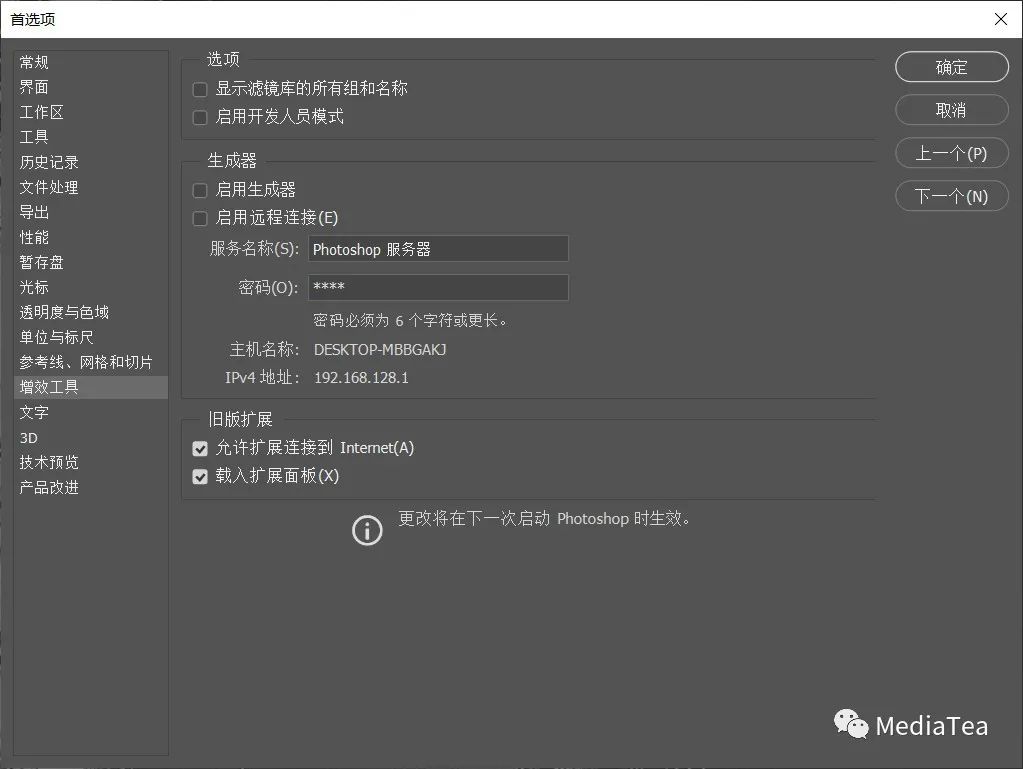The height and width of the screenshot is (769, 1023).
Task: Select 透明度与色域 category
Action: point(91,312)
